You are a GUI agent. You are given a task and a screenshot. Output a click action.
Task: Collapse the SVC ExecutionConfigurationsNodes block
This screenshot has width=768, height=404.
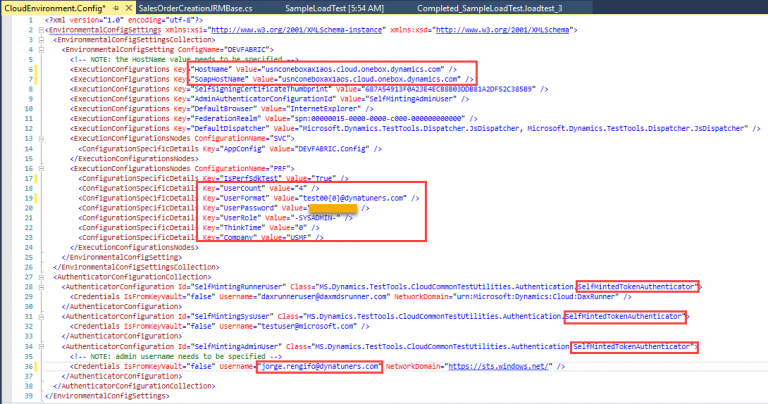pos(41,139)
